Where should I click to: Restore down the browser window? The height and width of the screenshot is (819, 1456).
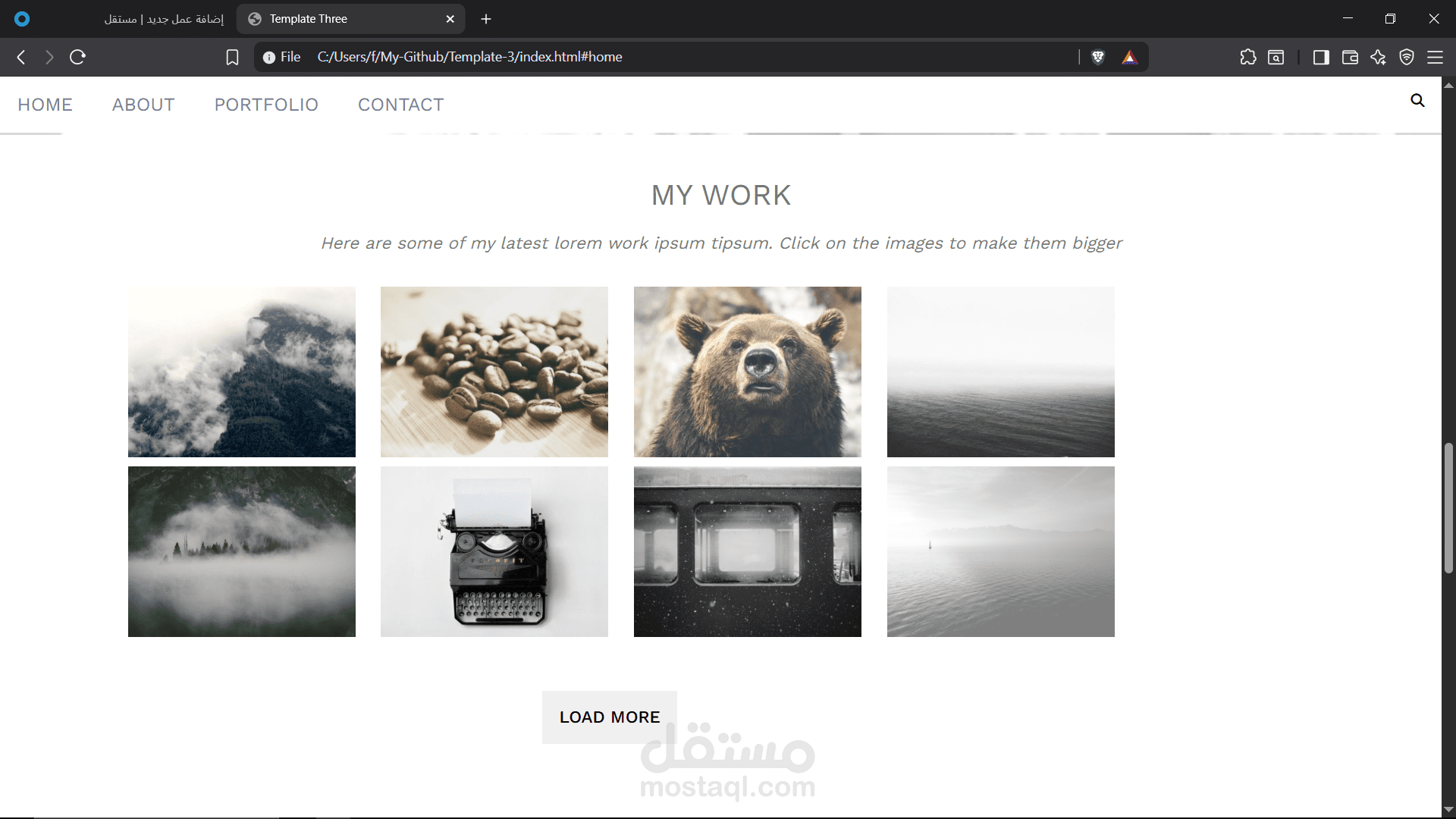click(x=1390, y=19)
